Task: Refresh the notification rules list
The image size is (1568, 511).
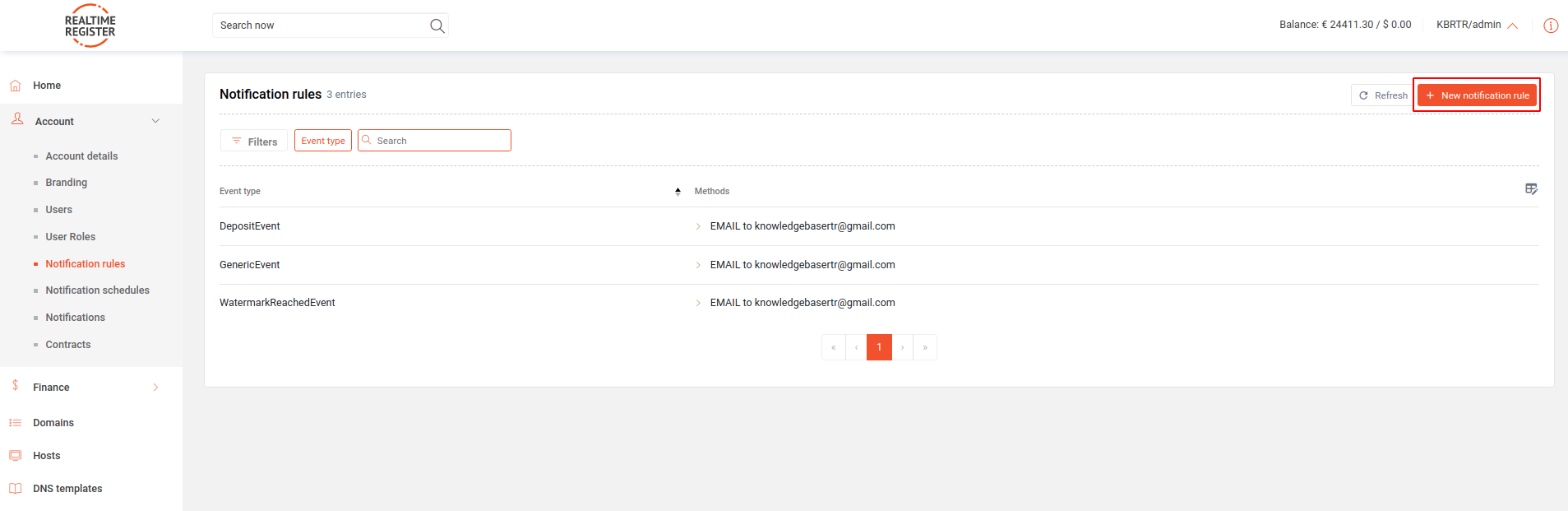Action: tap(1382, 95)
